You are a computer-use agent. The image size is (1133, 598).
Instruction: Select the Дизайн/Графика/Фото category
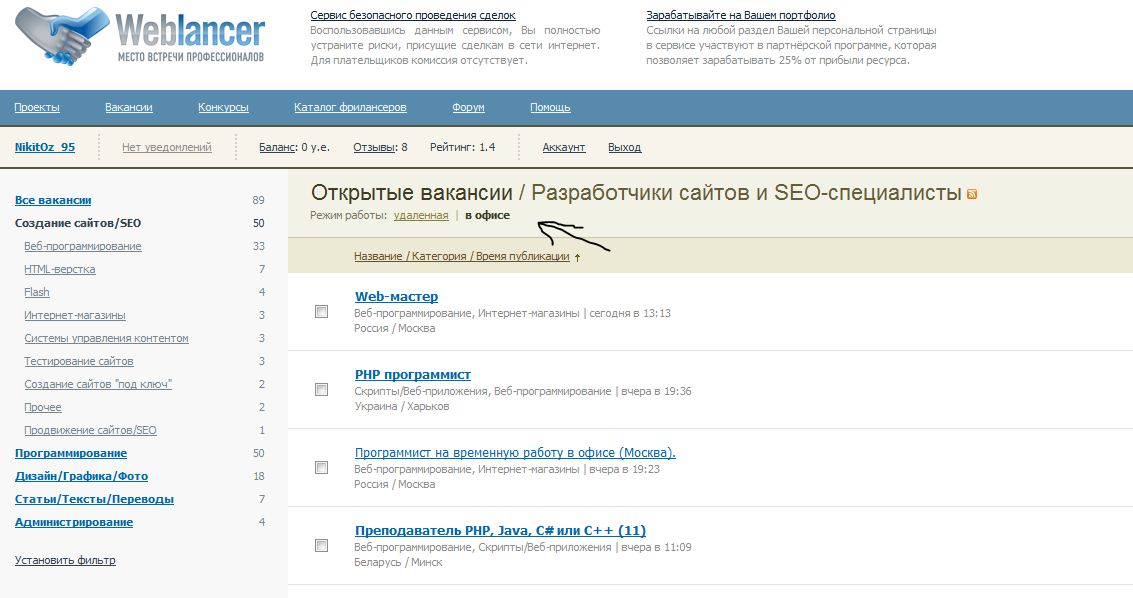tap(81, 476)
